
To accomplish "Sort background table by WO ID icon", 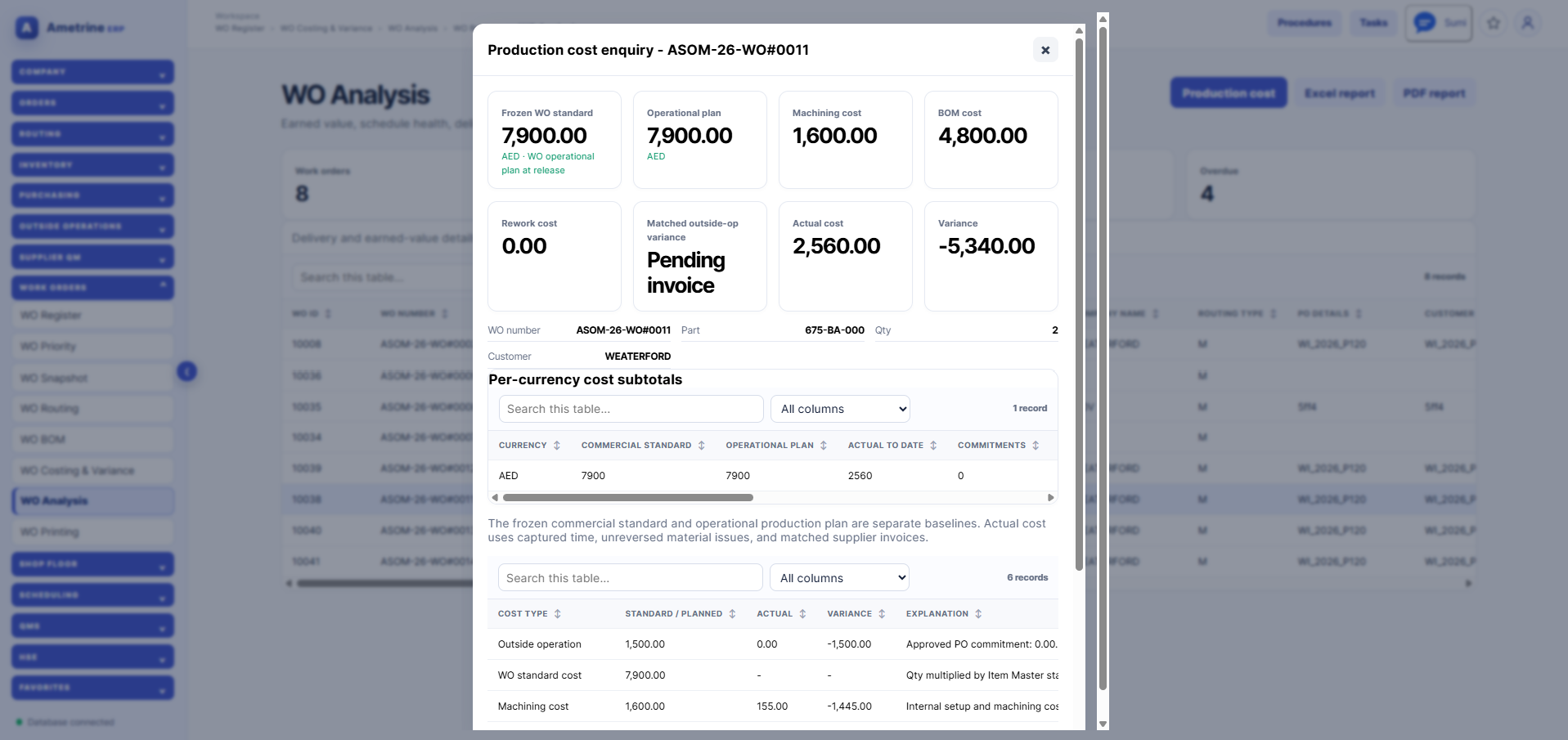I will pyautogui.click(x=328, y=314).
